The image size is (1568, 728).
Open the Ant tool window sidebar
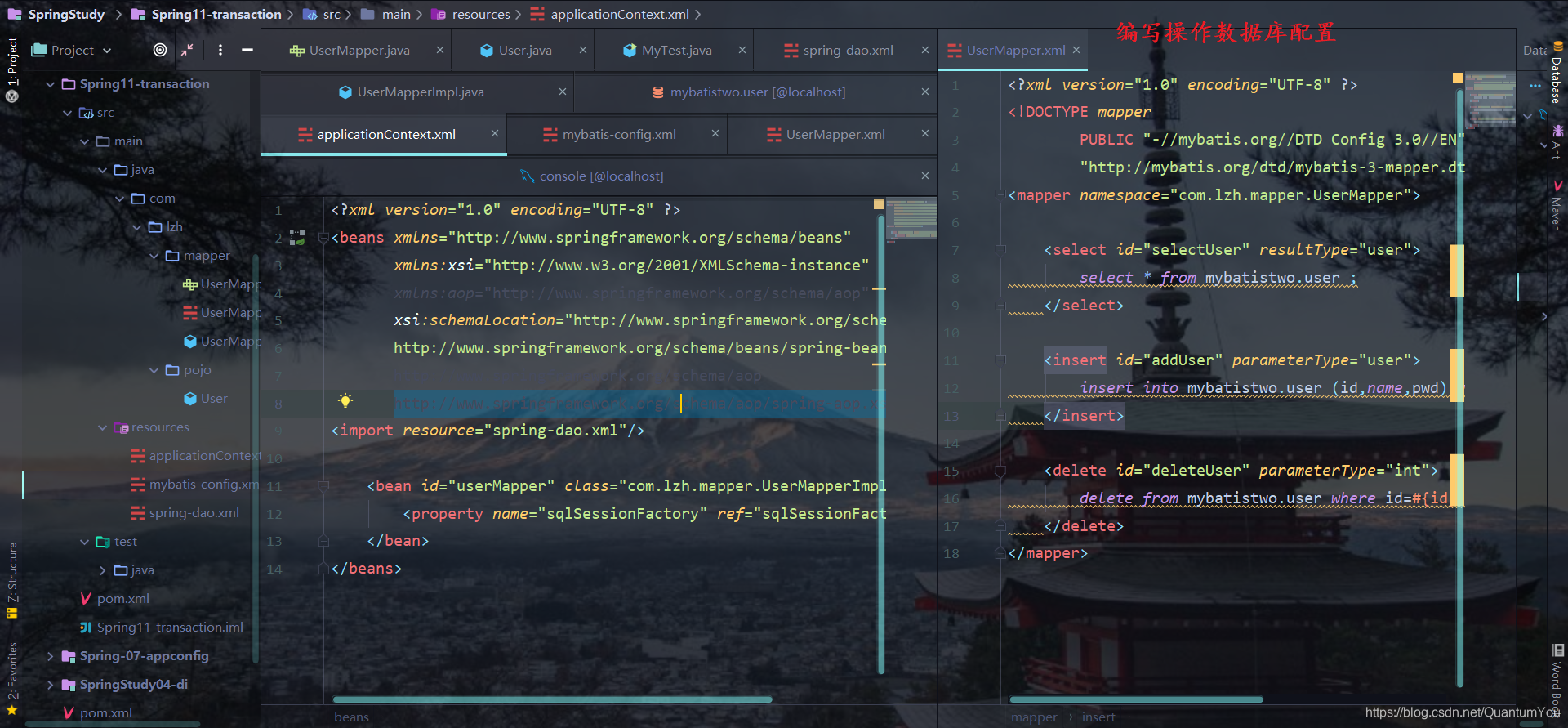1557,142
